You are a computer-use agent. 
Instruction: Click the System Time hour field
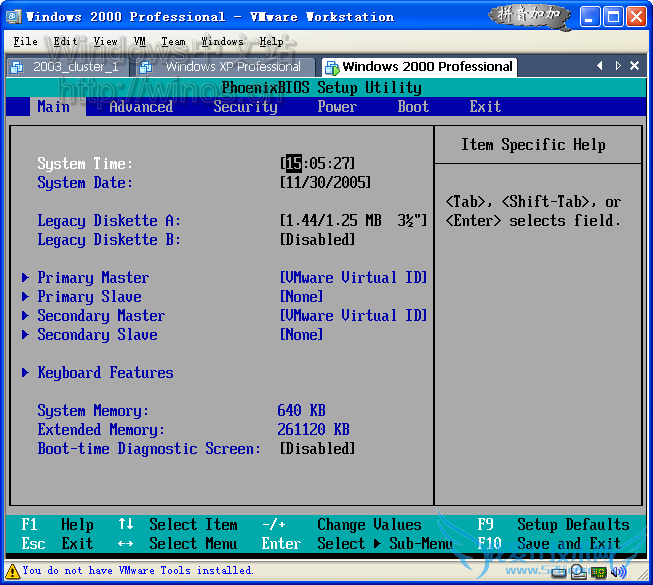(293, 164)
